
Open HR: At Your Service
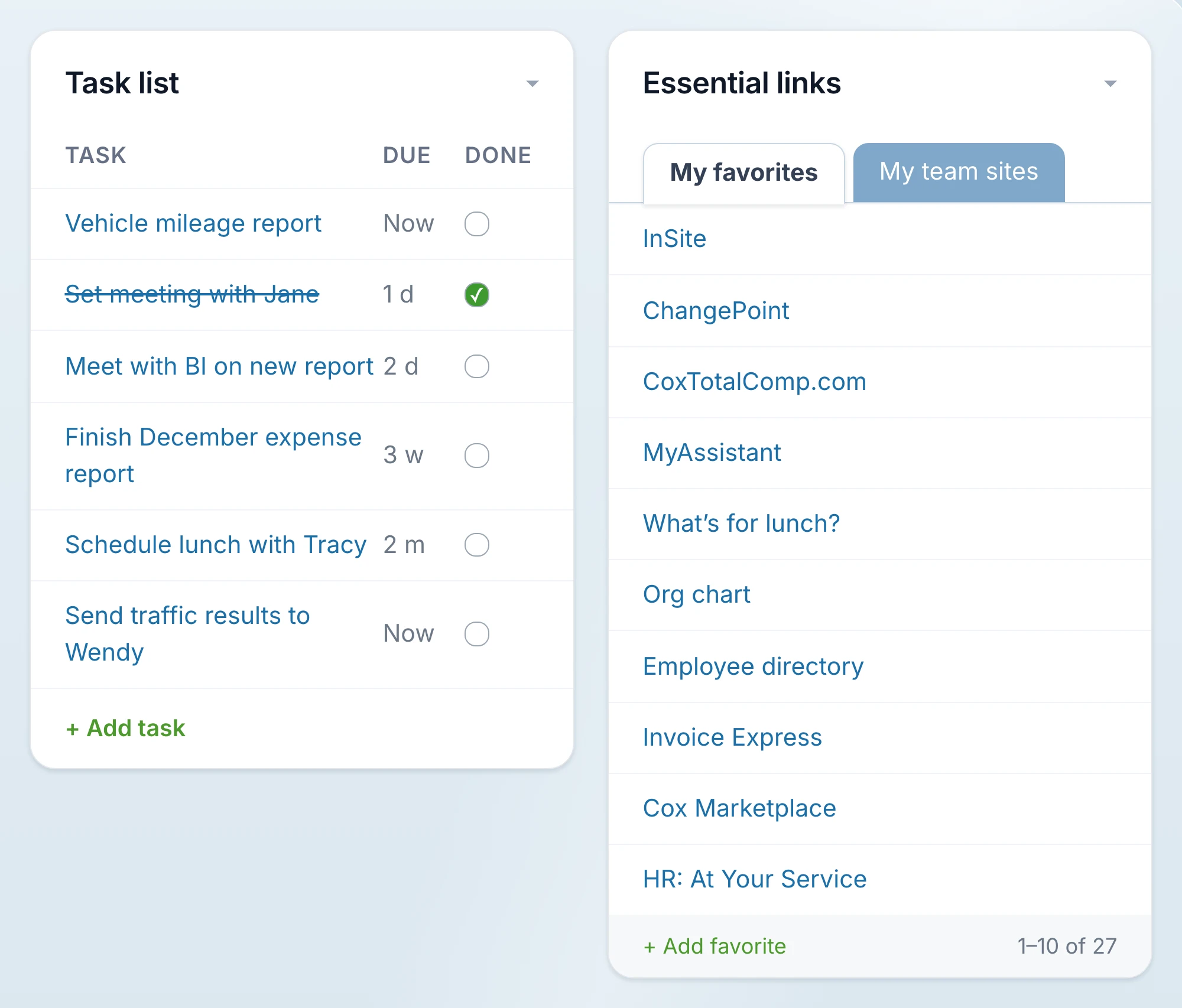tap(755, 879)
